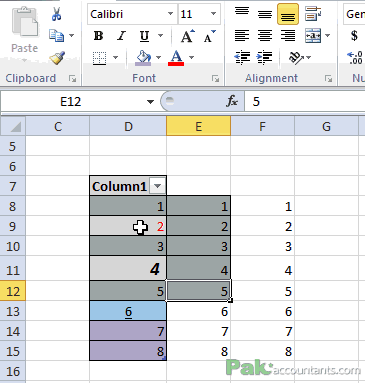
Task: Open the Clipboard dialog launcher
Action: (x=72, y=79)
